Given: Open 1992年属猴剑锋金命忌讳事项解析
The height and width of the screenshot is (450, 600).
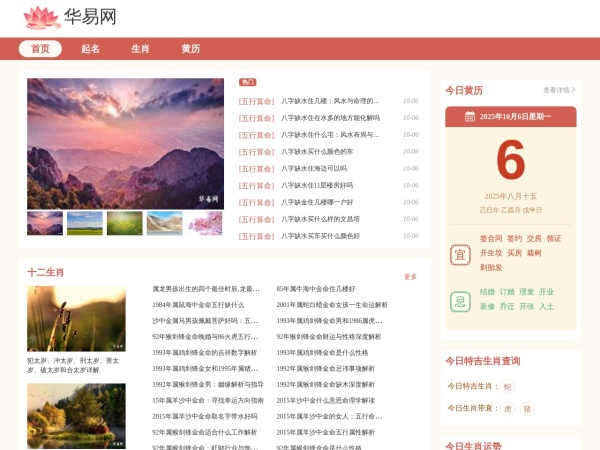Looking at the screenshot, I should (326, 368).
